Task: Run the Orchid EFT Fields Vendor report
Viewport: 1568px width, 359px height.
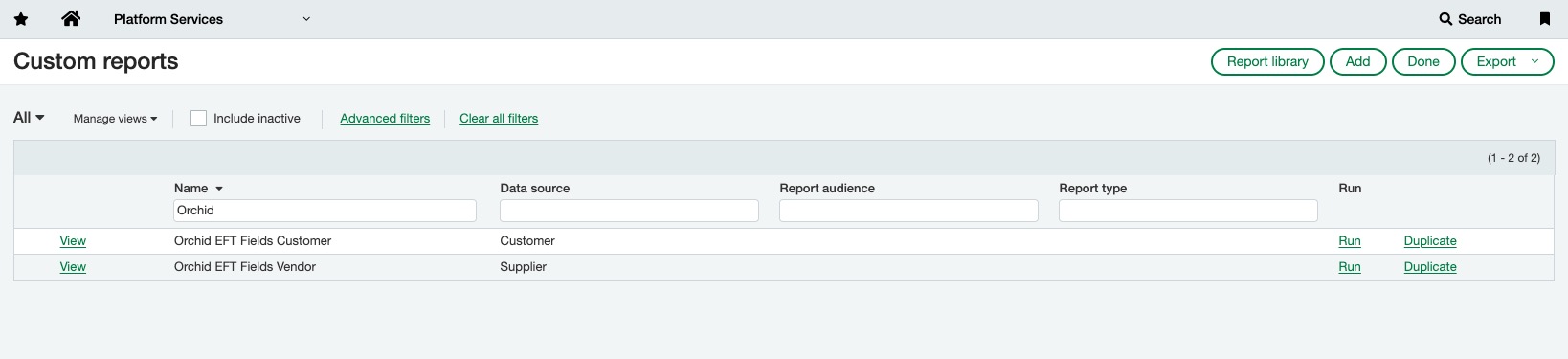Action: pos(1349,267)
